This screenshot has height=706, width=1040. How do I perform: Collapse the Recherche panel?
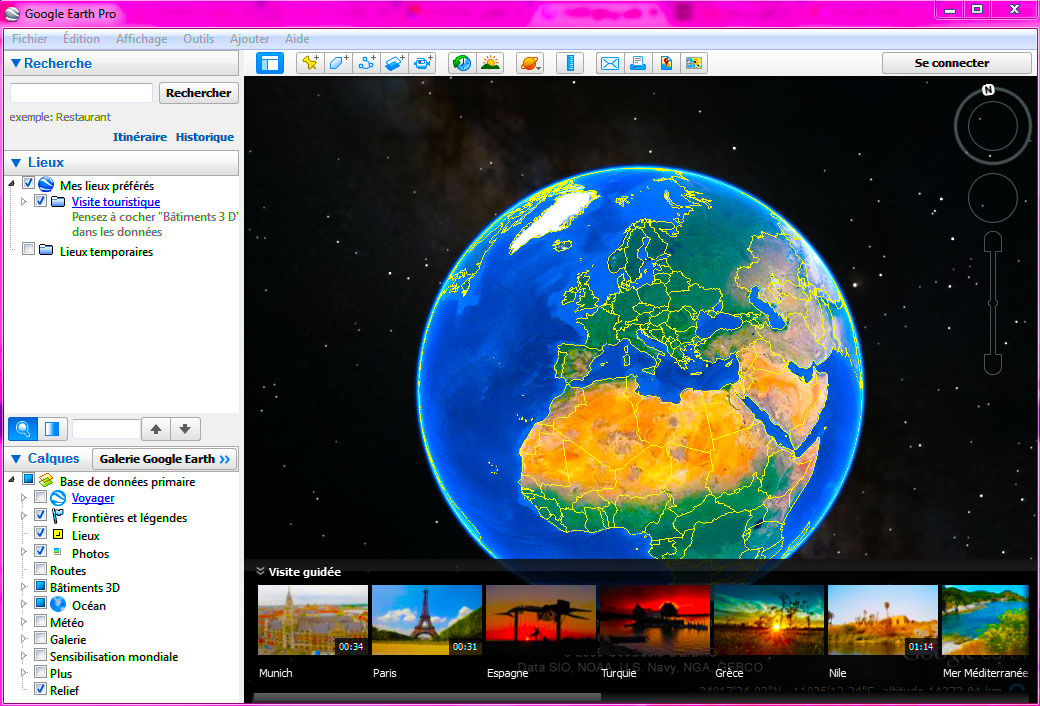[16, 63]
